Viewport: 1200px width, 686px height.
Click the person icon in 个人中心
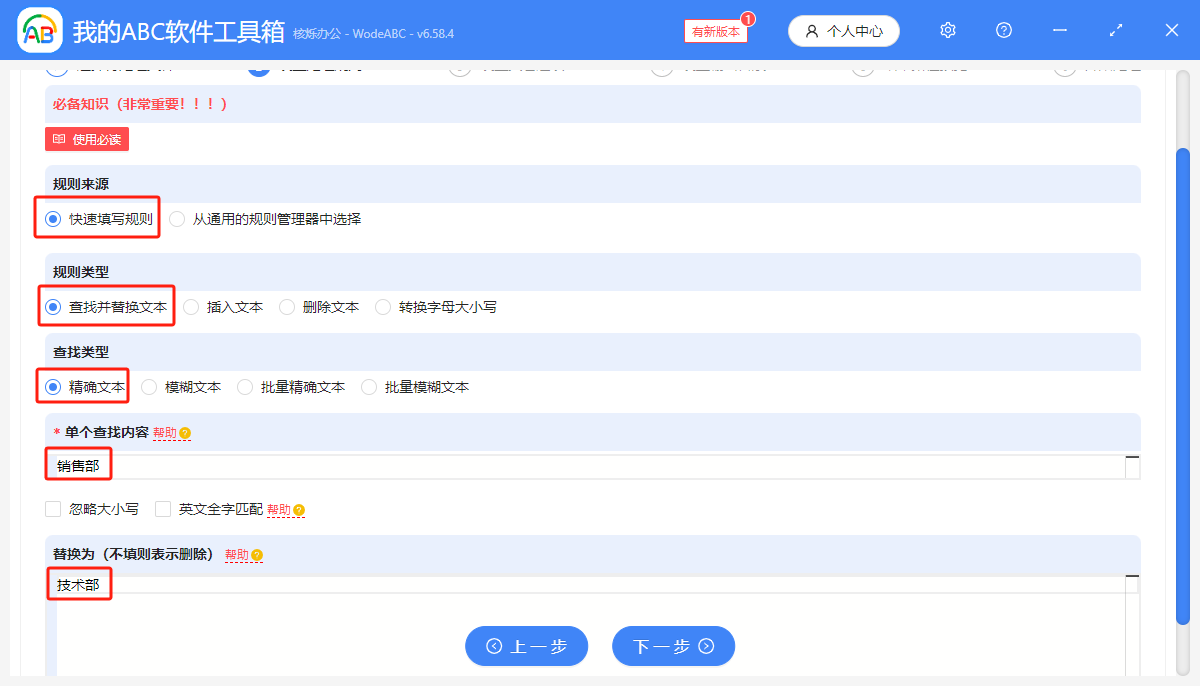(x=812, y=30)
